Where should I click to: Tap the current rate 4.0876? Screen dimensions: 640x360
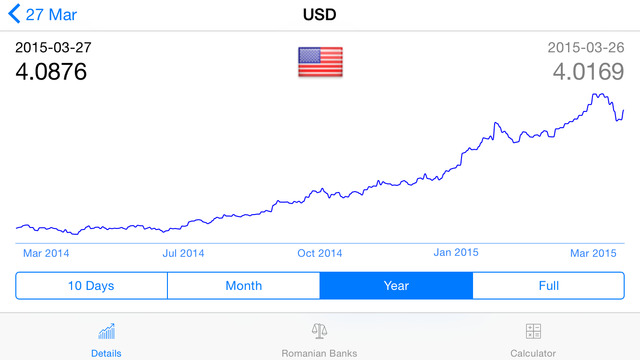coord(51,71)
